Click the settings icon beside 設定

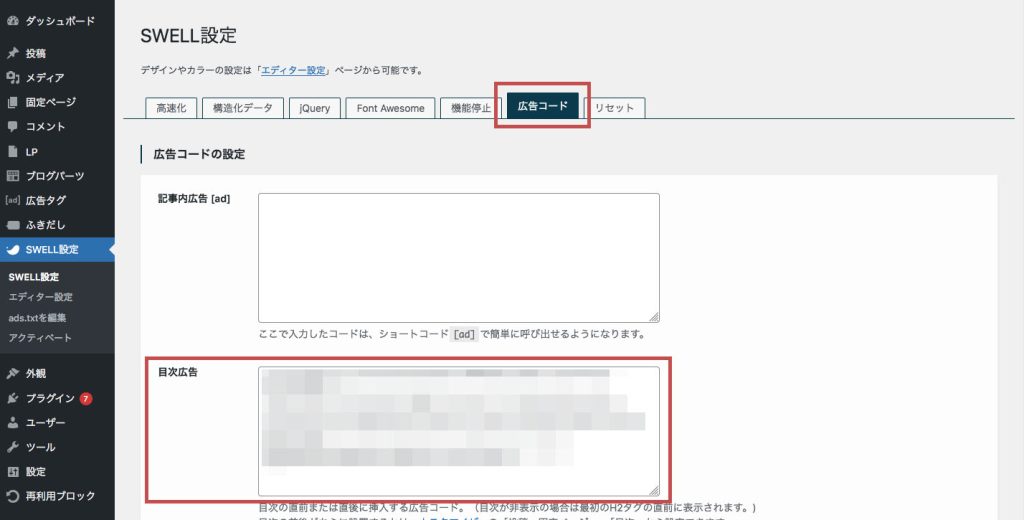point(12,472)
